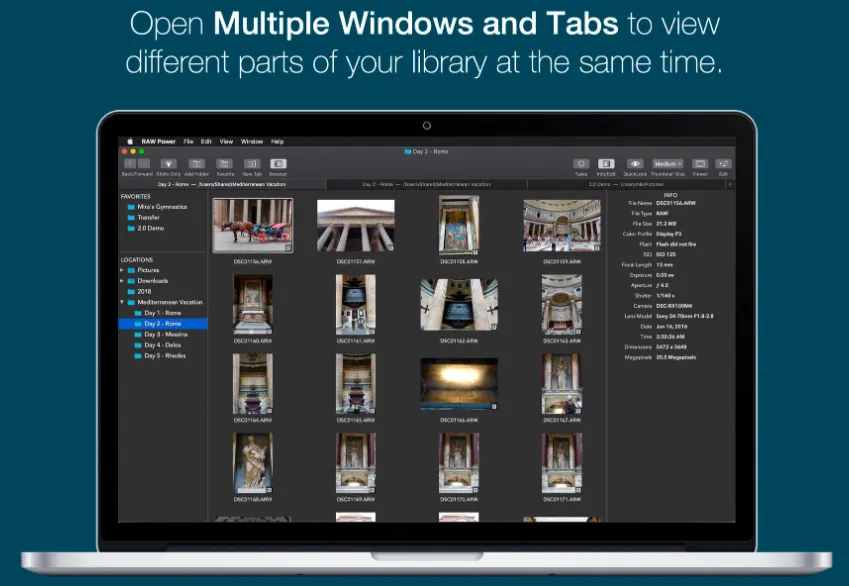Go back with the Back arrow button

130,164
